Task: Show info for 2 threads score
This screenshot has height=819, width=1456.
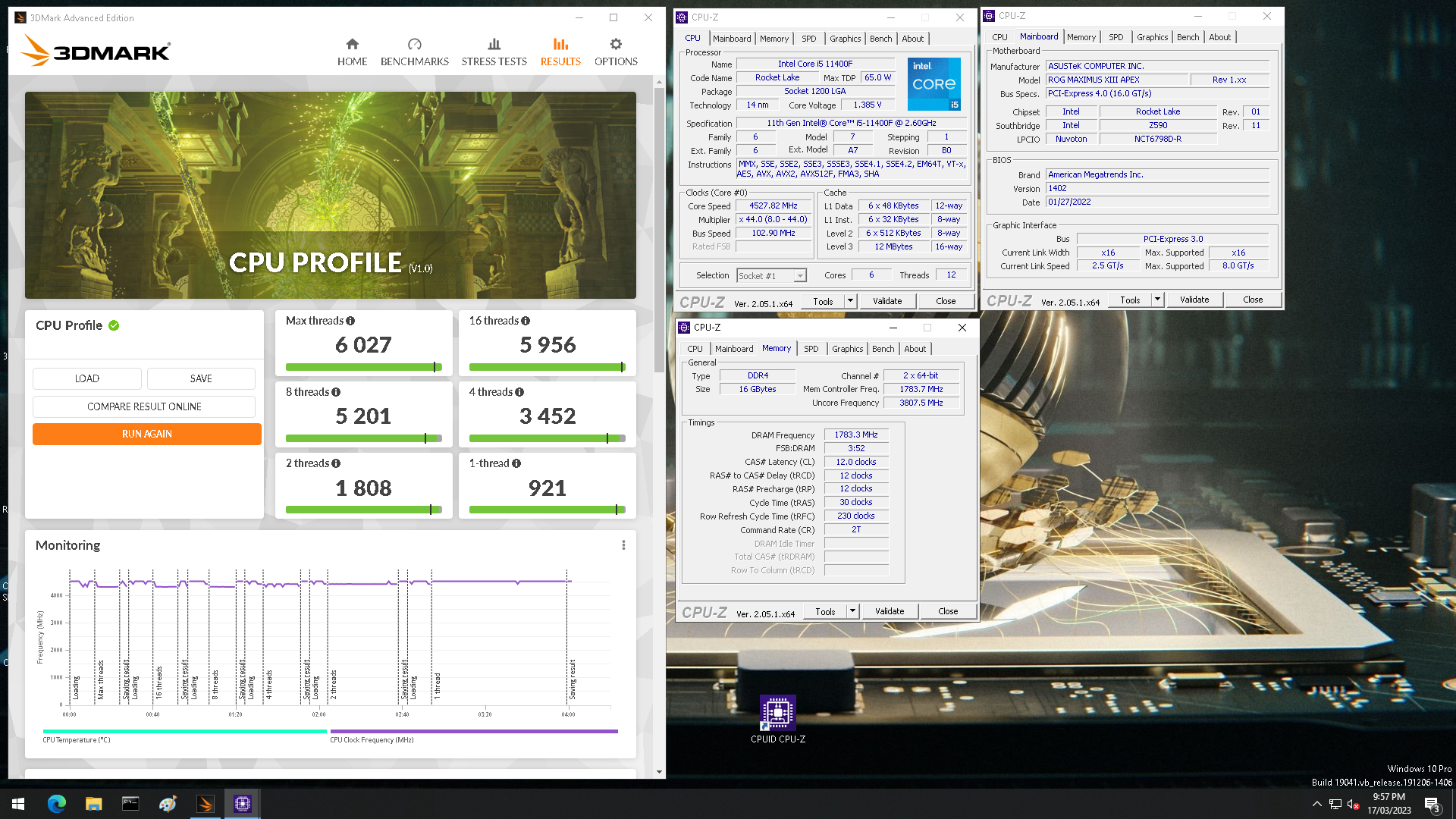Action: (336, 463)
